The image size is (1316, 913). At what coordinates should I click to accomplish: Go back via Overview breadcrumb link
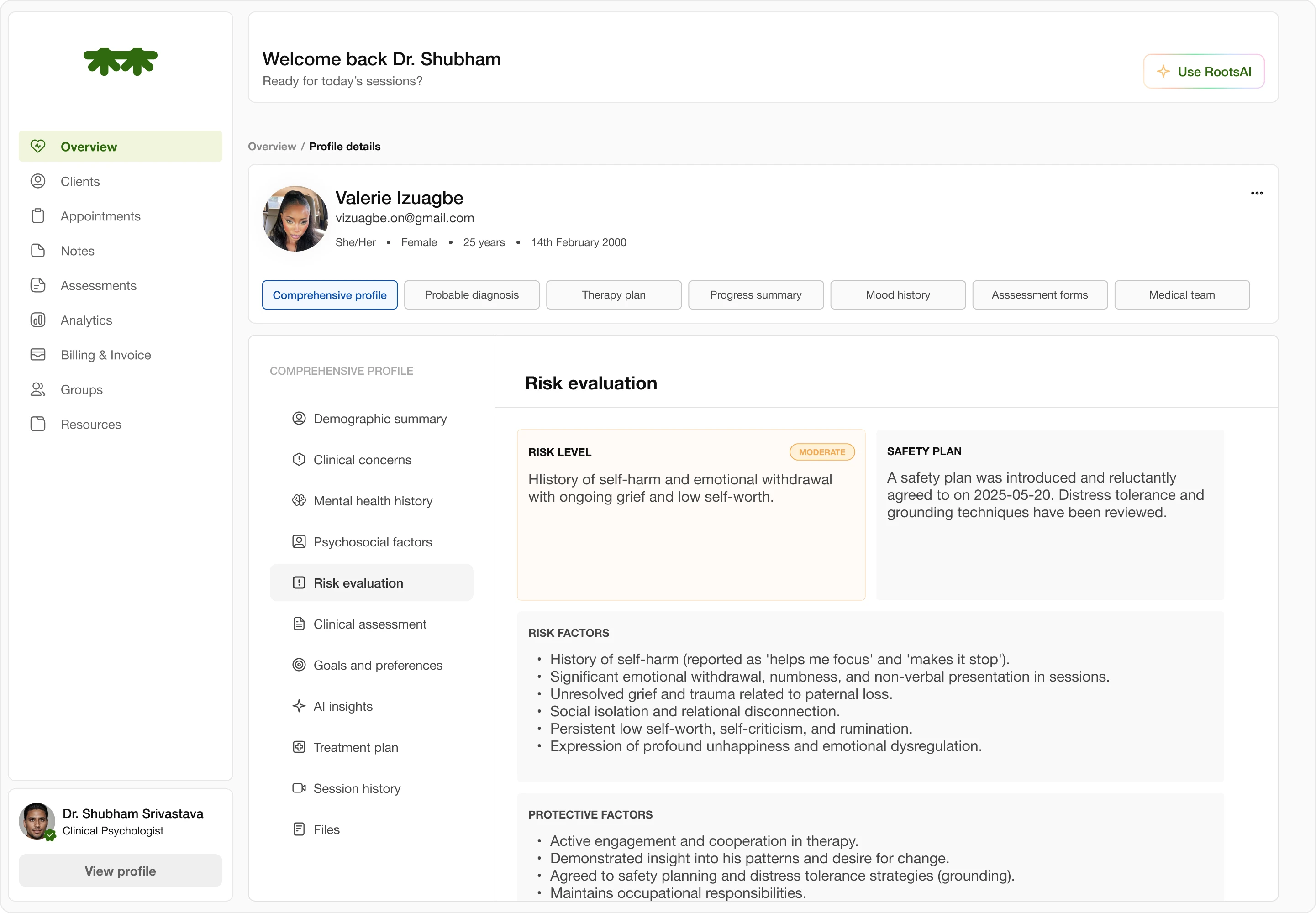tap(272, 147)
